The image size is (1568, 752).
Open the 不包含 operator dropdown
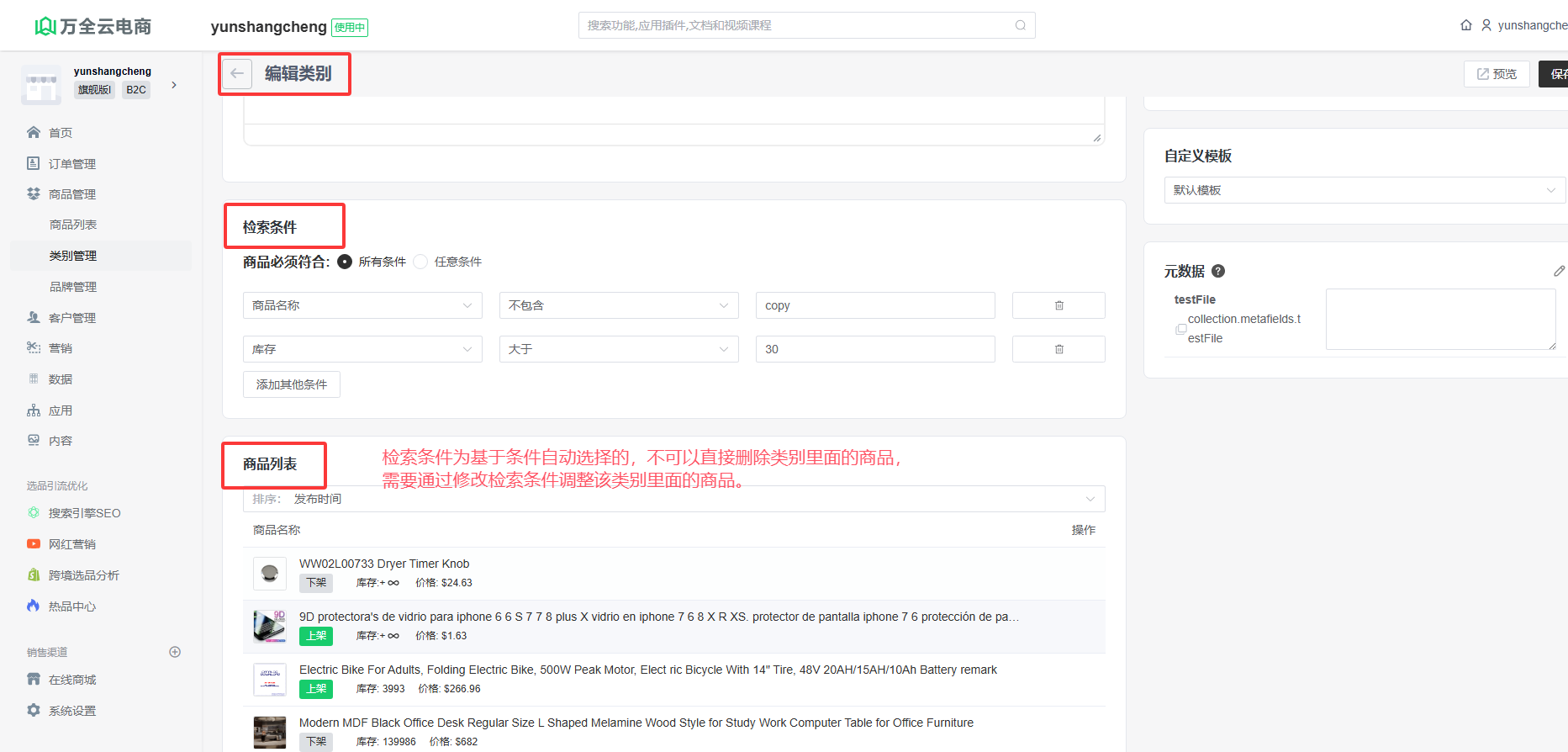click(619, 305)
